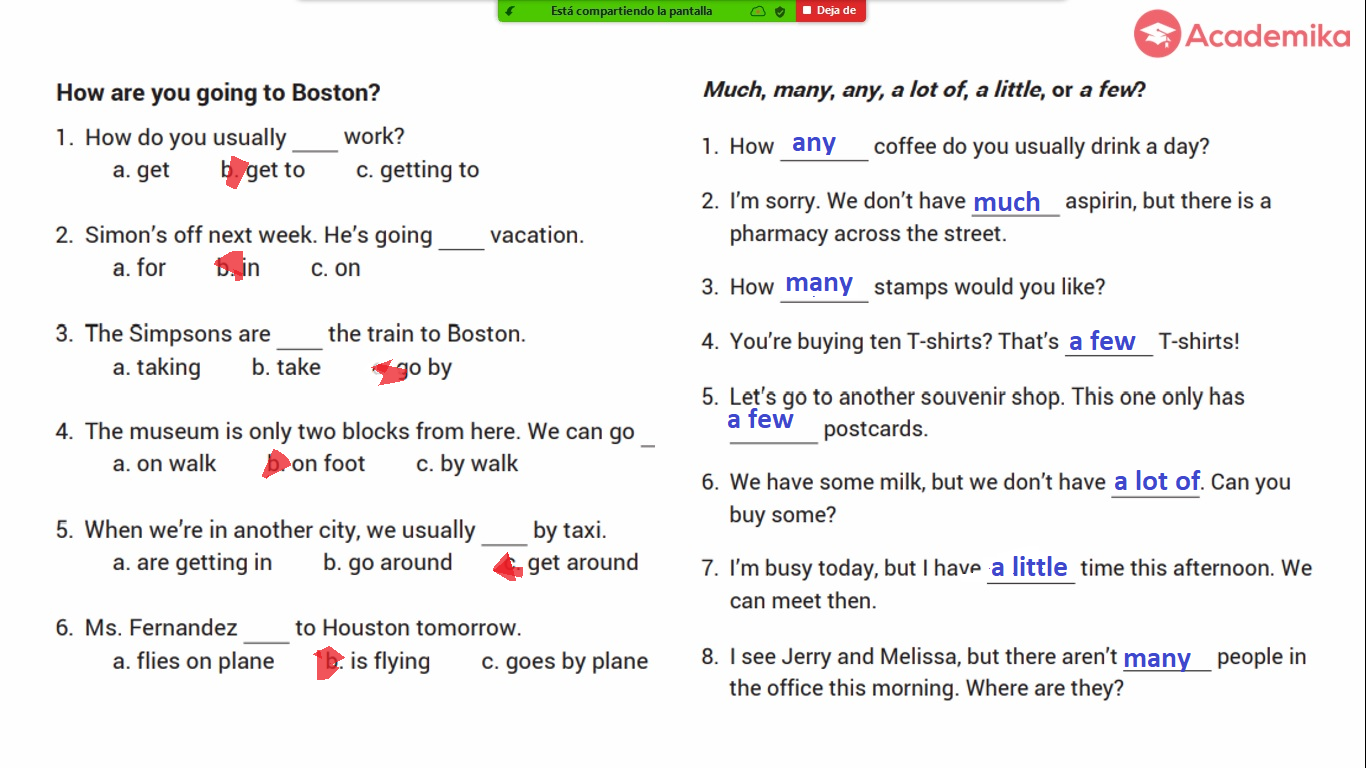Select option 'c. by walk' for museum question
This screenshot has width=1366, height=768.
coord(467,464)
